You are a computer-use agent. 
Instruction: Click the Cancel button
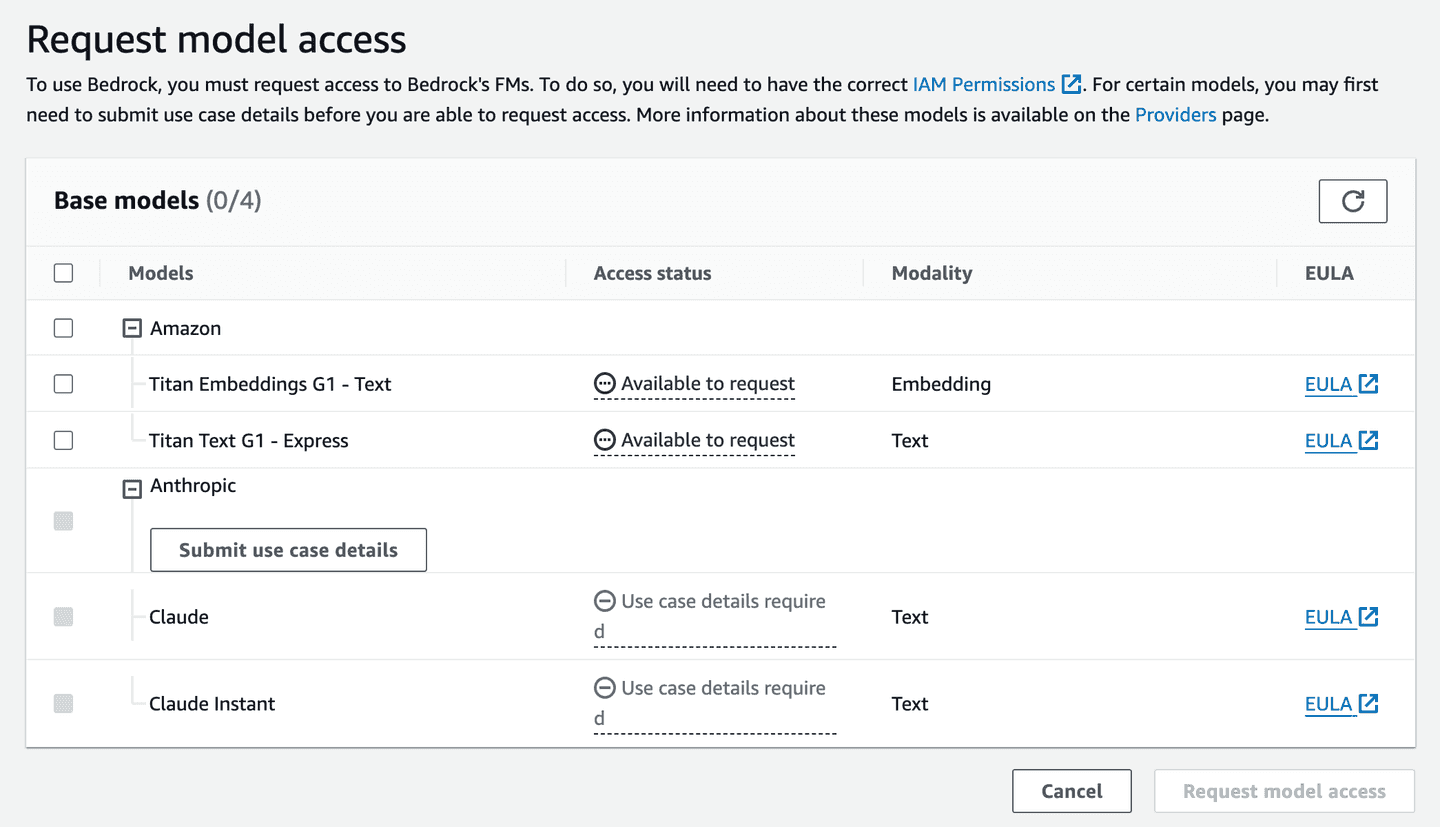point(1071,790)
